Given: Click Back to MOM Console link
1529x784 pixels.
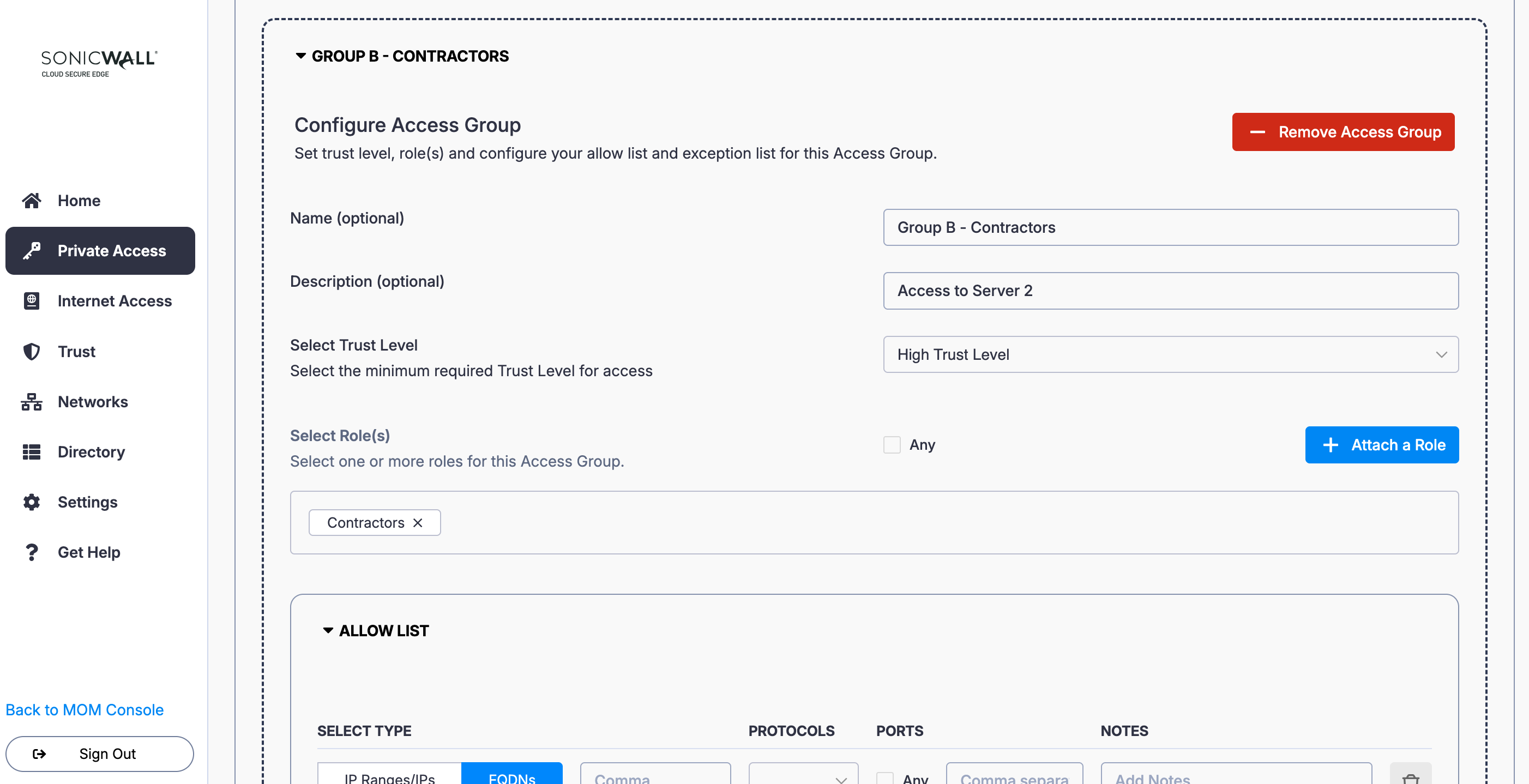Looking at the screenshot, I should [85, 710].
